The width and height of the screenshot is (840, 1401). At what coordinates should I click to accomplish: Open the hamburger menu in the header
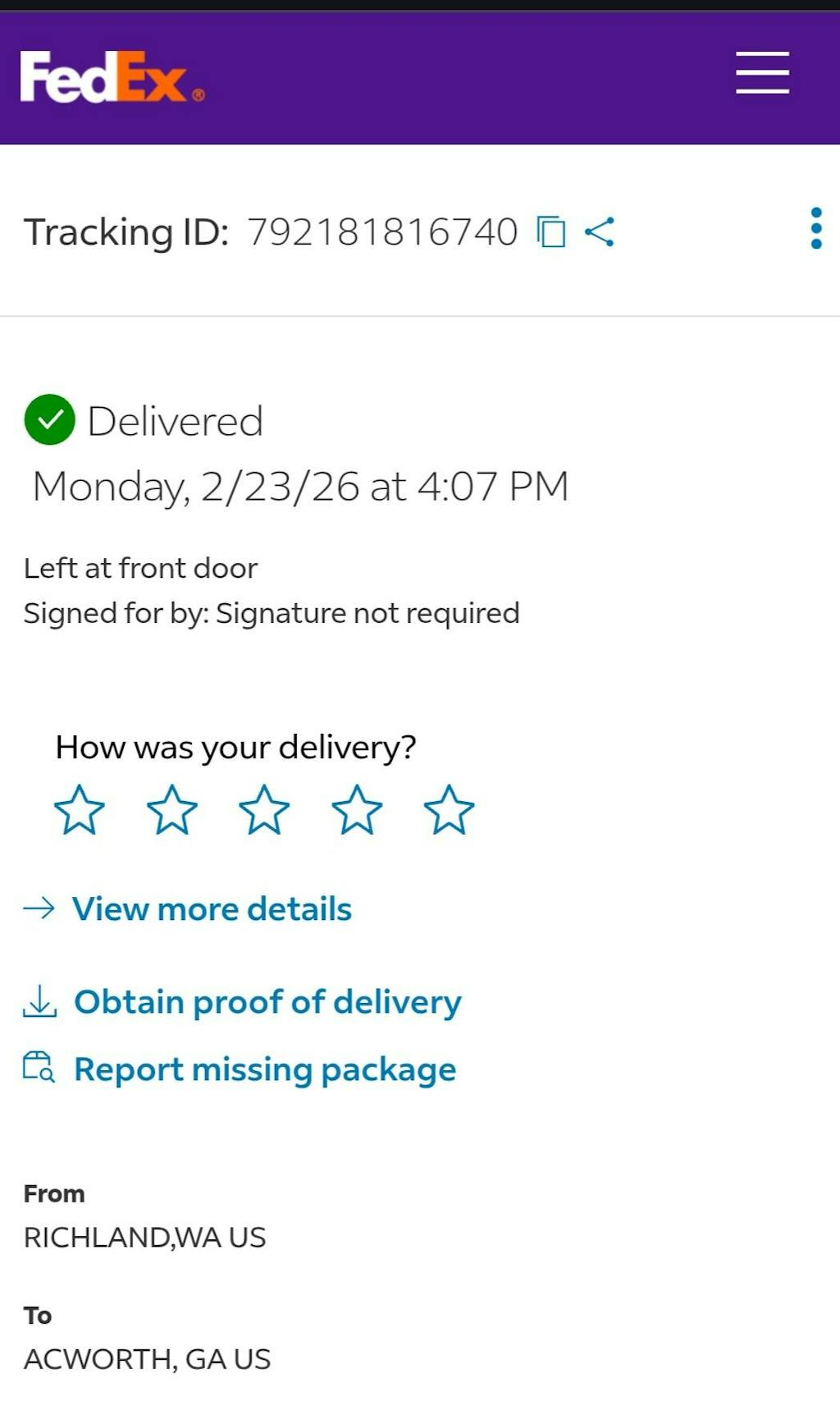click(x=762, y=72)
